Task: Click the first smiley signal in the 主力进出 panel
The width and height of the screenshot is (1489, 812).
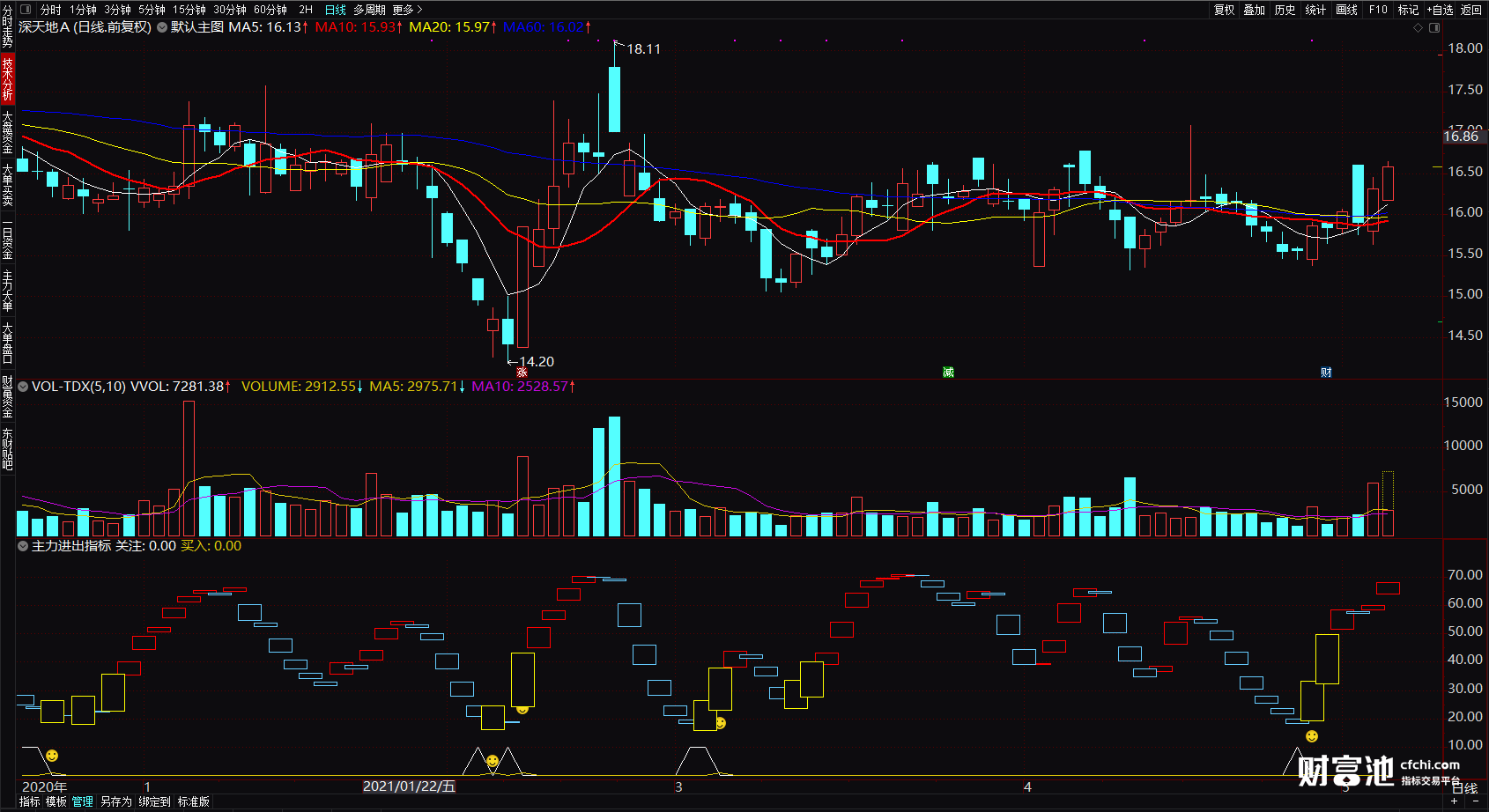Action: click(x=52, y=756)
